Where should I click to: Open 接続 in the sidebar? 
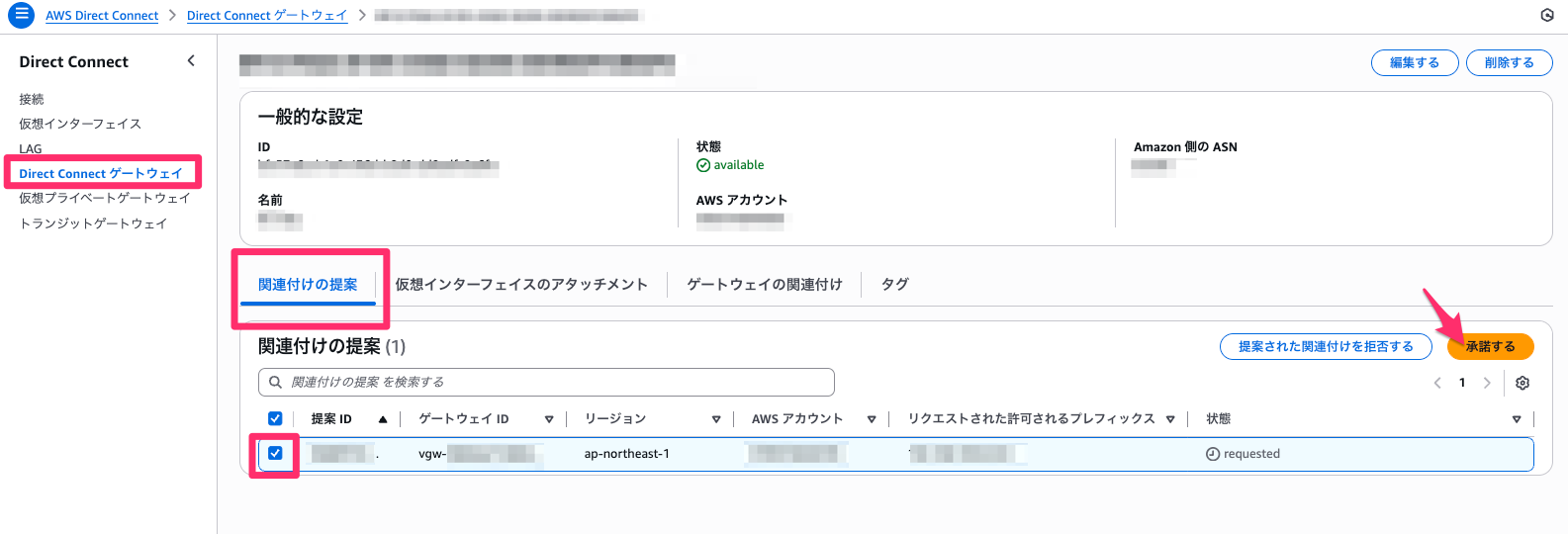pos(32,99)
